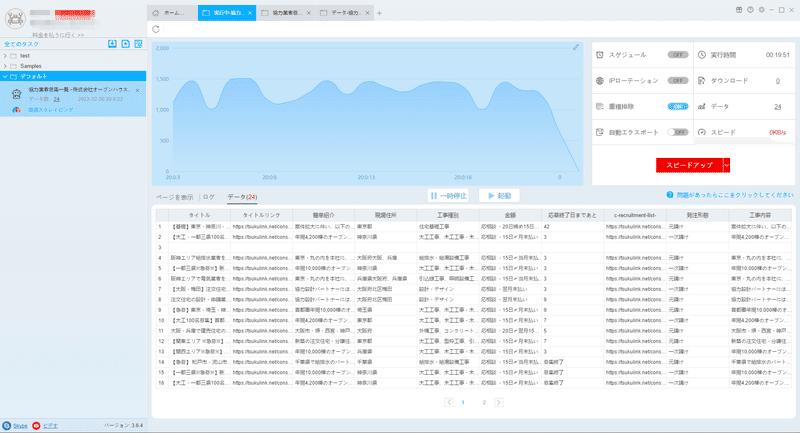800x433 pixels.
Task: Open the Skype link in status bar
Action: click(x=20, y=426)
